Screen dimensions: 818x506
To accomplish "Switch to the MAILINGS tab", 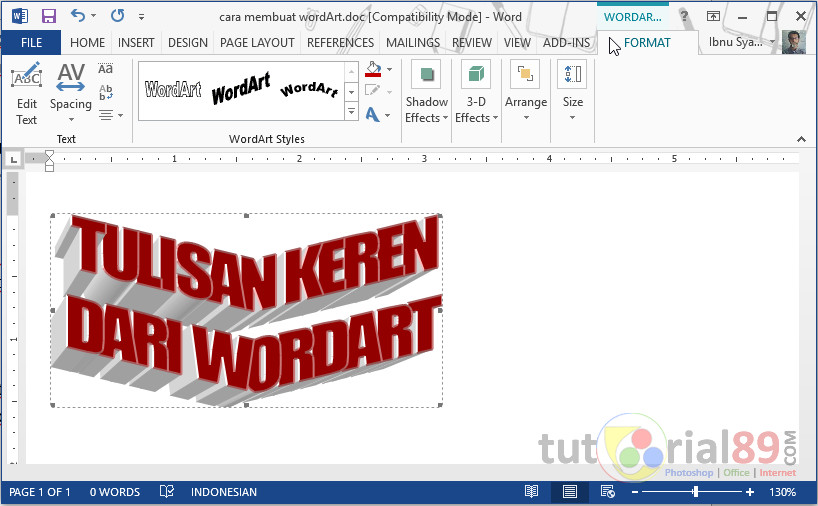I will (x=413, y=43).
